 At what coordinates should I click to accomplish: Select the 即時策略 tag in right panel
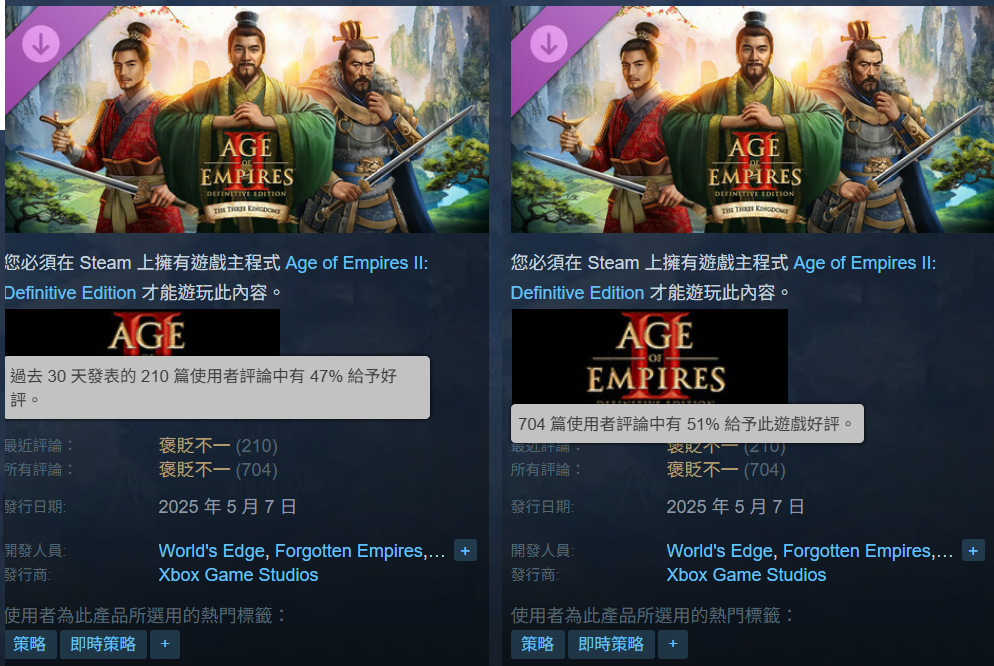611,644
